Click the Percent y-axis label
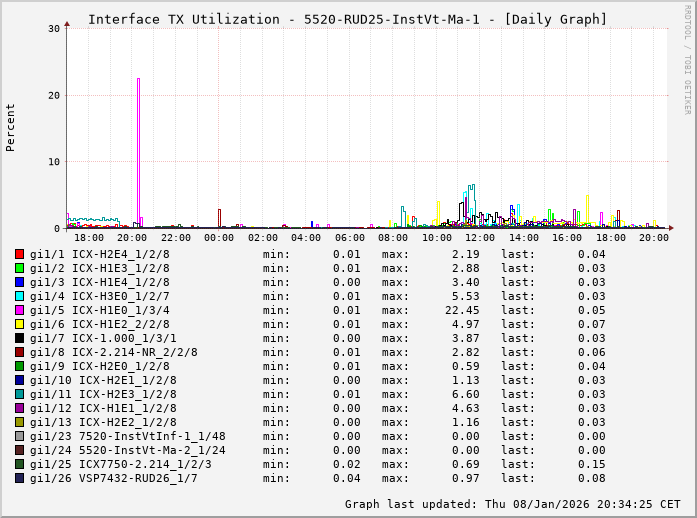 tap(10, 128)
